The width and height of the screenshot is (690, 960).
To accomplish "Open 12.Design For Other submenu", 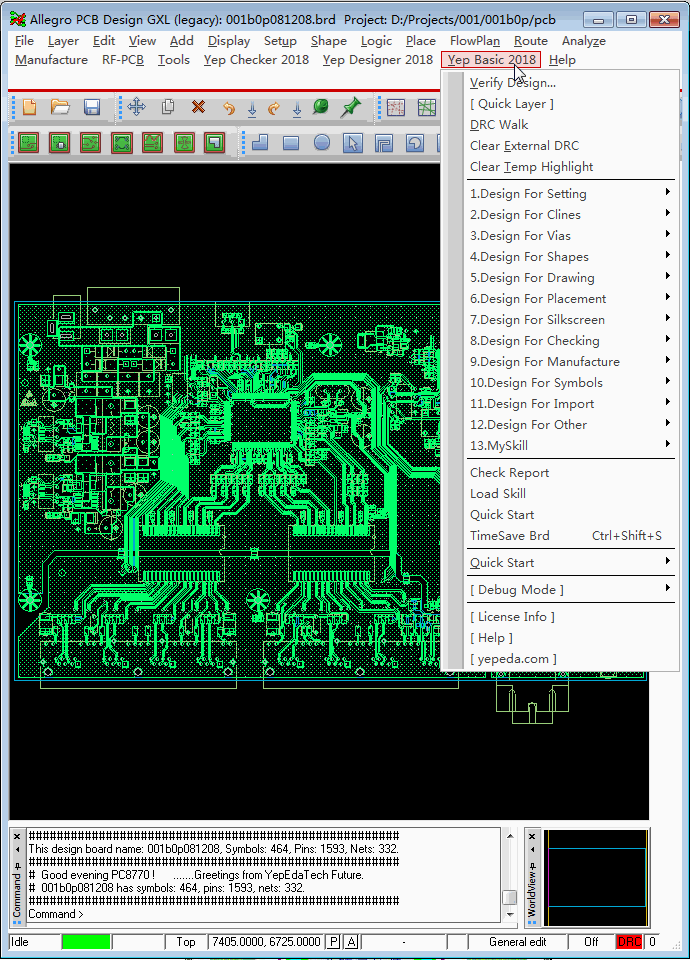I will coord(571,425).
